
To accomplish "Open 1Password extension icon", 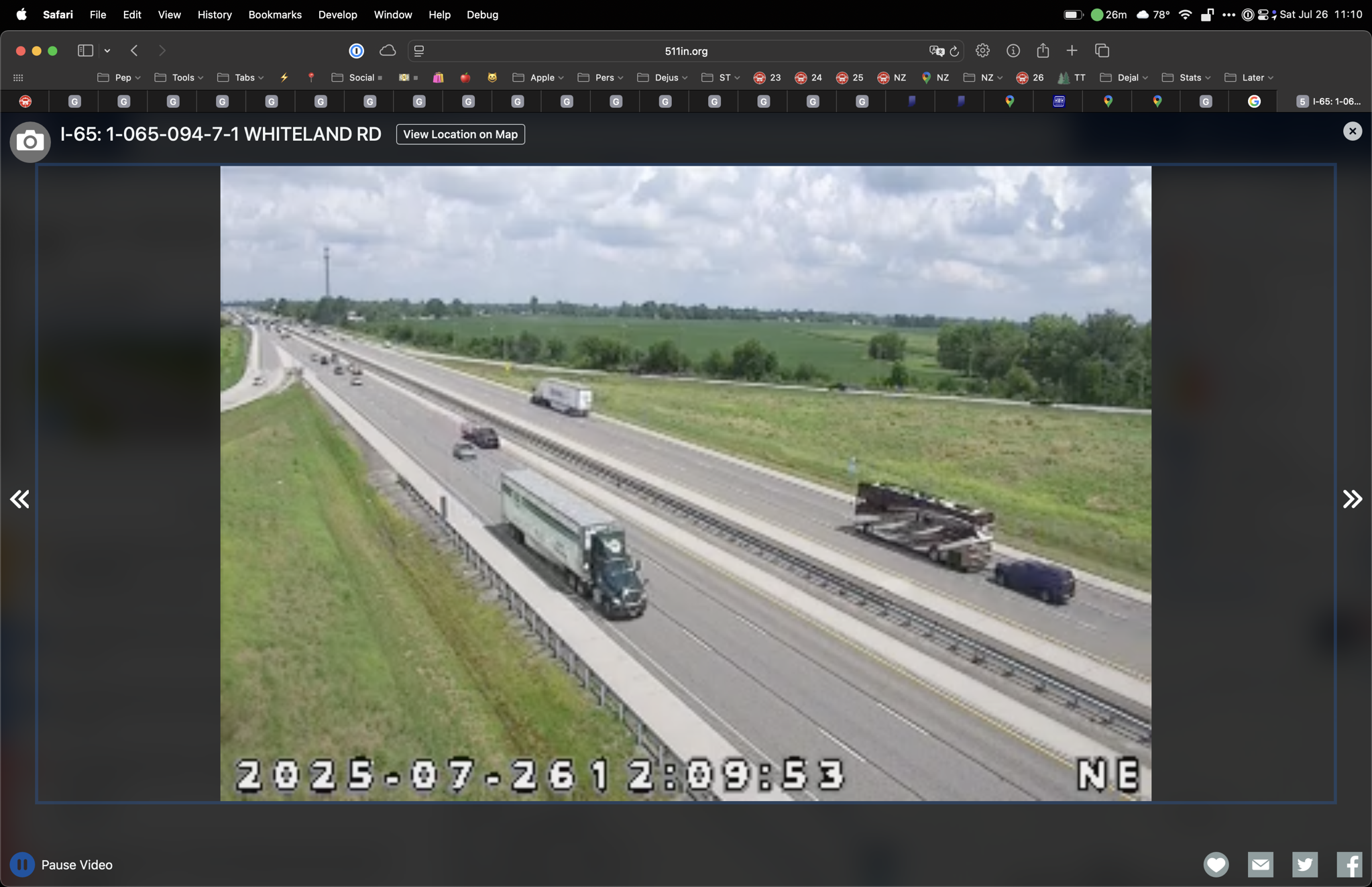I will point(357,50).
